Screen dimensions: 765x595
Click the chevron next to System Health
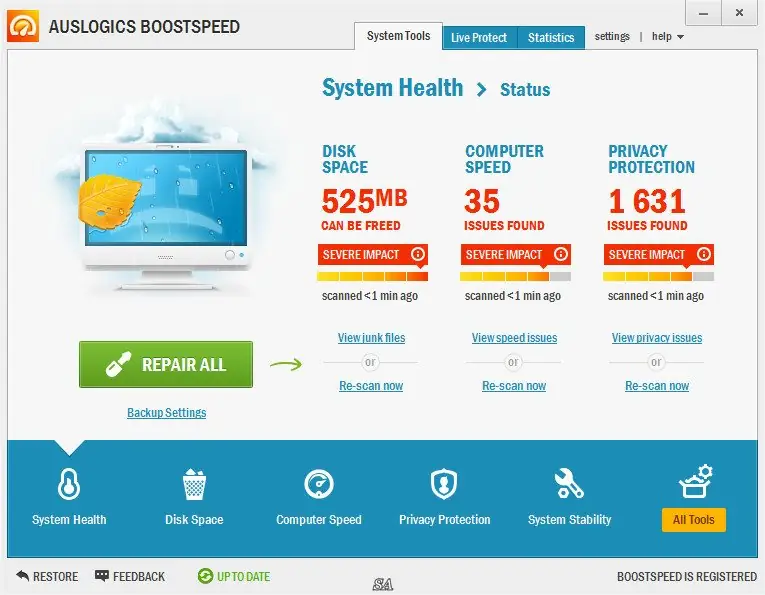pos(481,90)
